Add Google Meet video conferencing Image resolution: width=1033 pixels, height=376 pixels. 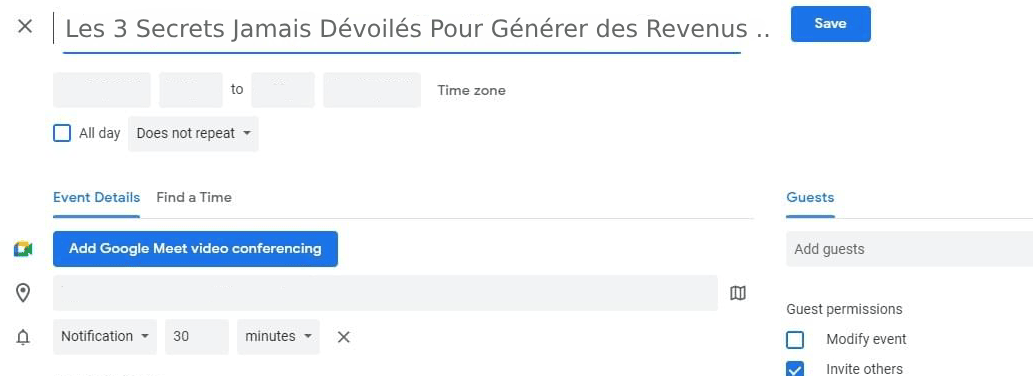click(x=196, y=249)
